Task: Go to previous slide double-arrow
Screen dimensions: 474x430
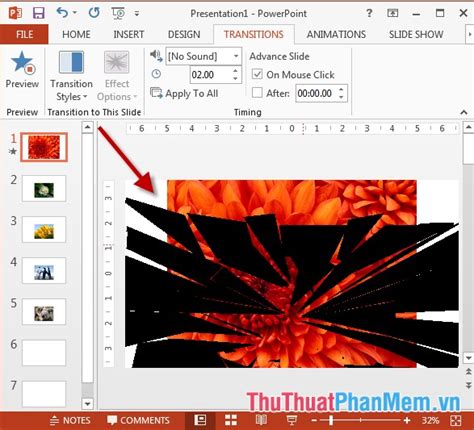Action: 468,371
